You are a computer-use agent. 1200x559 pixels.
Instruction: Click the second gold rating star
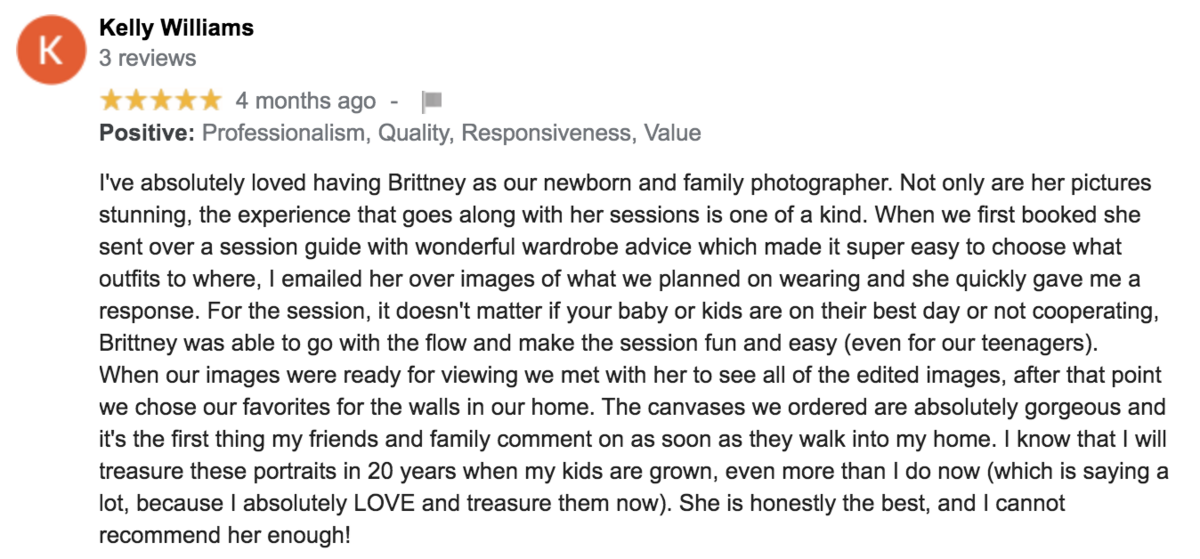click(x=136, y=100)
